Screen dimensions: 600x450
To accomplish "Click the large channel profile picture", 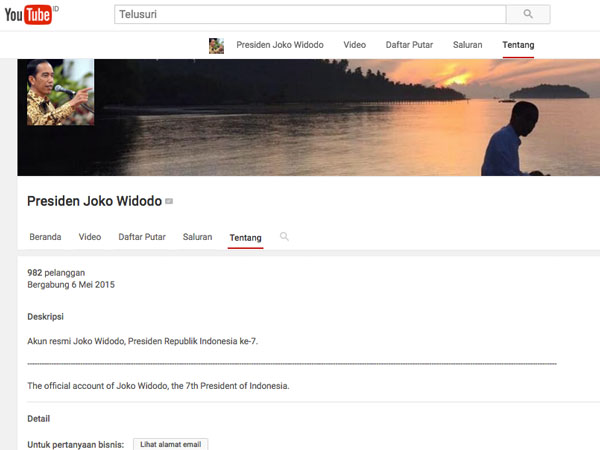I will pos(60,92).
